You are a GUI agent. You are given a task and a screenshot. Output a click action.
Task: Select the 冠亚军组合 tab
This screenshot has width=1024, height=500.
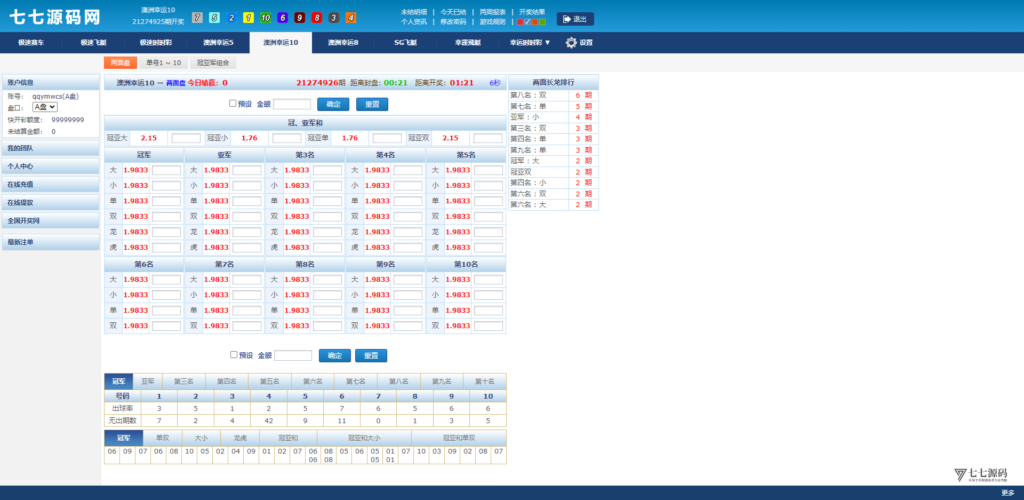click(211, 63)
